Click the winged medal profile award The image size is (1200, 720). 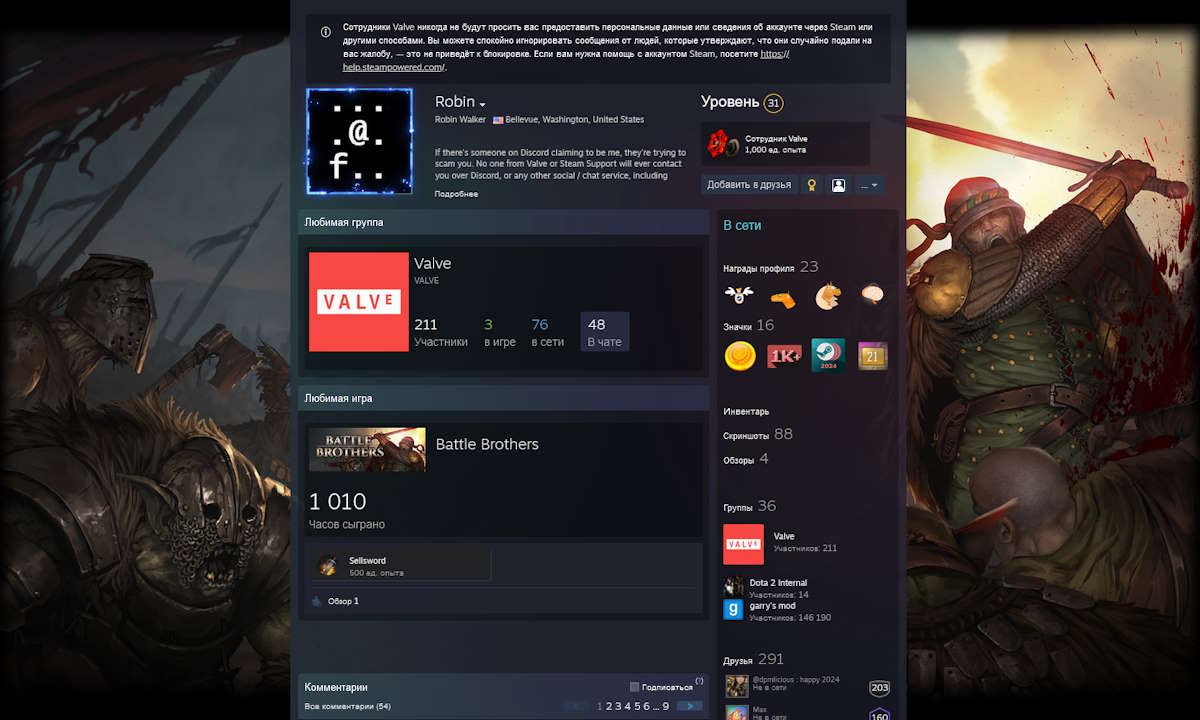point(739,296)
